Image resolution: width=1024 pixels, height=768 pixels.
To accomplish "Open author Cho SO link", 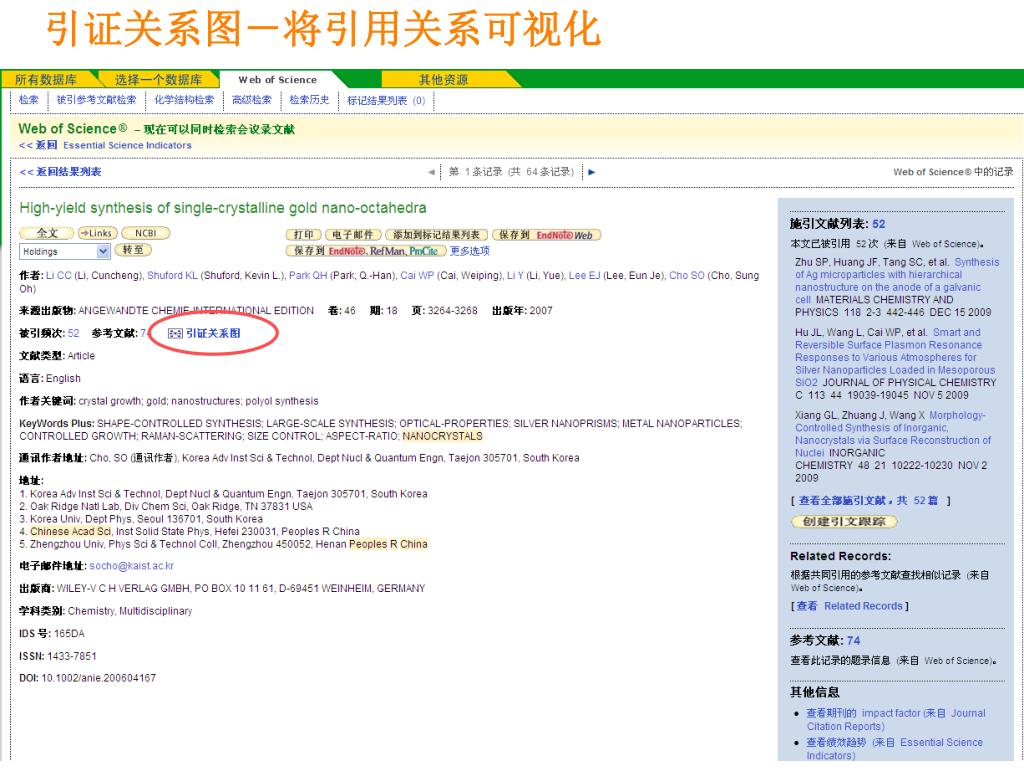I will [687, 276].
